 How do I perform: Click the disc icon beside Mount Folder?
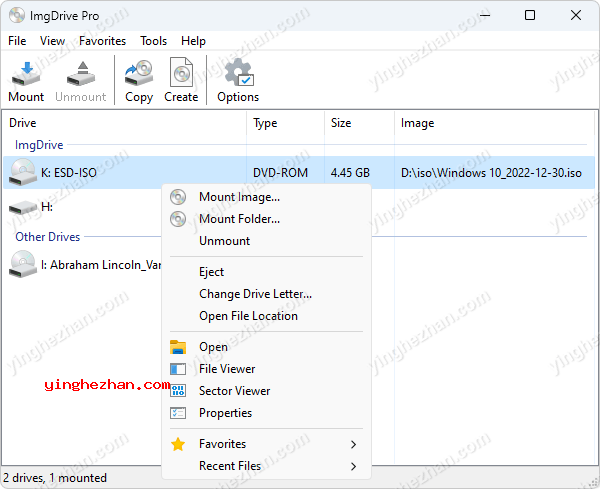(178, 219)
